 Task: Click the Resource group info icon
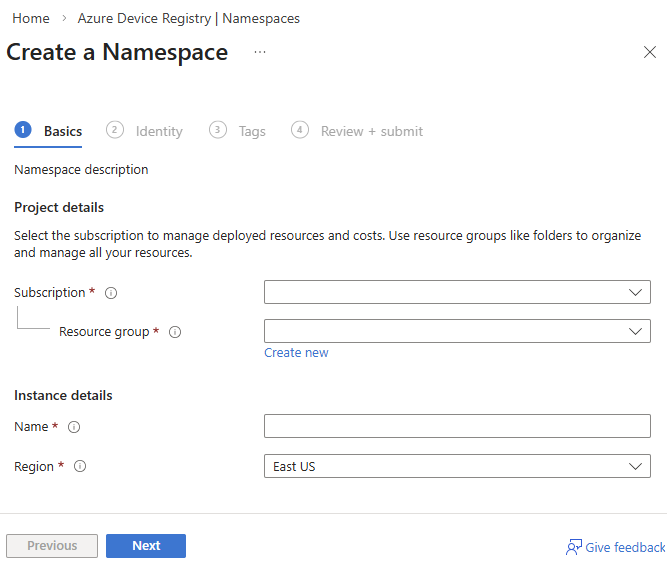[x=175, y=332]
